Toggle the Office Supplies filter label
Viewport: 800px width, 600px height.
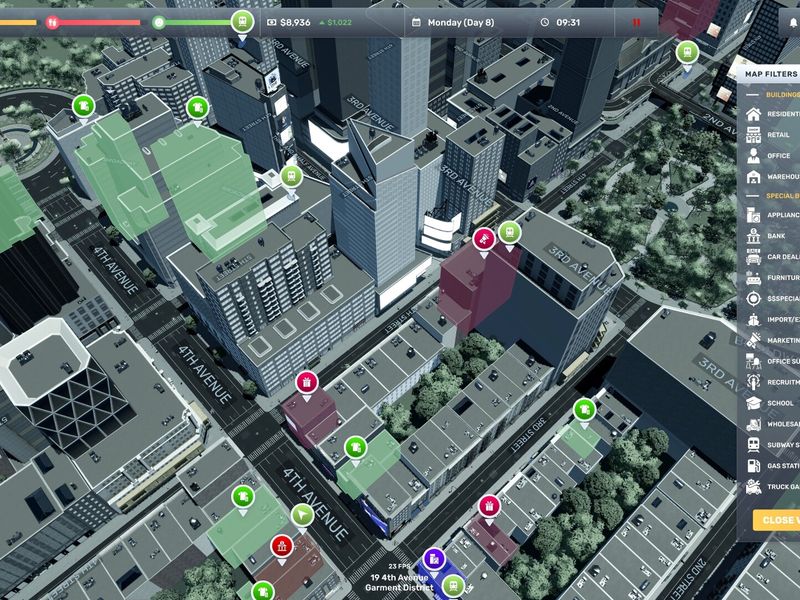(x=783, y=361)
